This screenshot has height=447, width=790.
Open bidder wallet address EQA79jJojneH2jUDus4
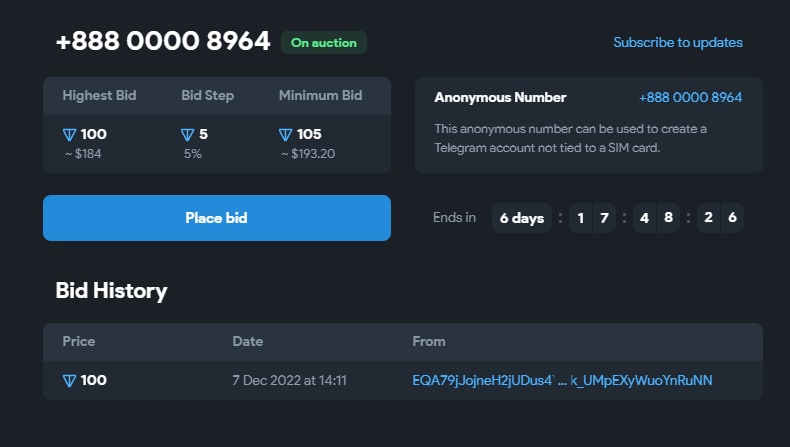click(562, 380)
